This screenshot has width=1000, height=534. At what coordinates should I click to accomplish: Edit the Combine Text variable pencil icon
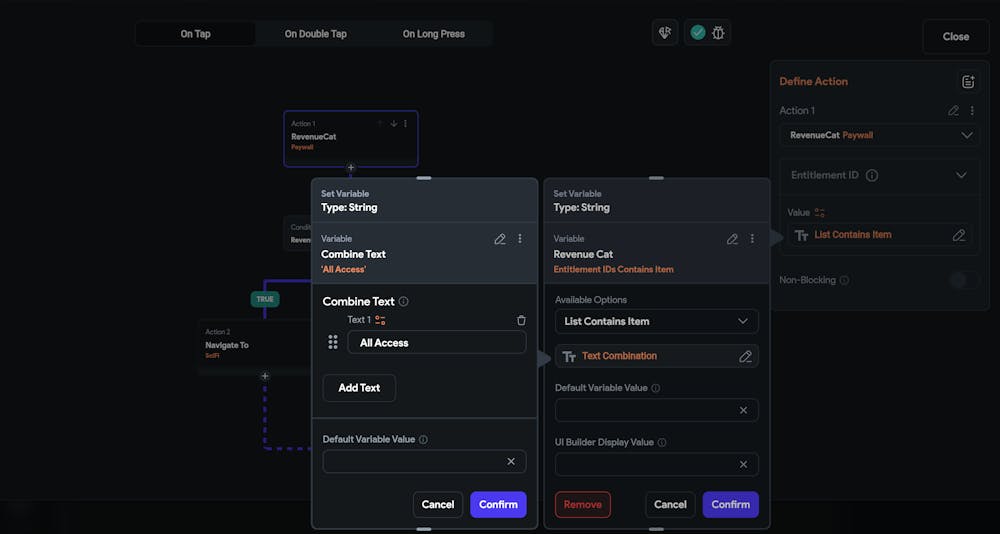coord(500,239)
